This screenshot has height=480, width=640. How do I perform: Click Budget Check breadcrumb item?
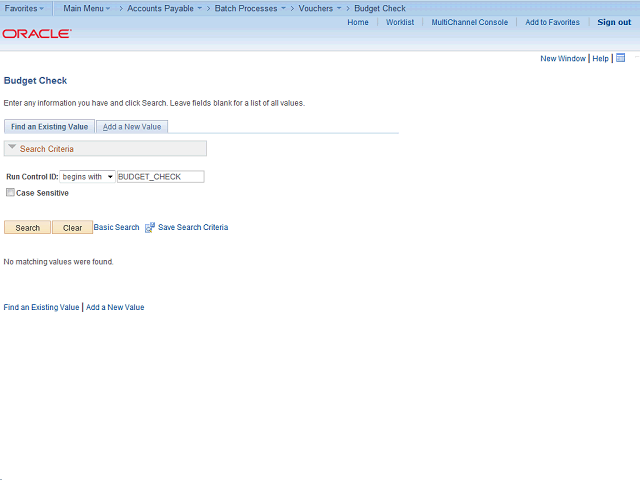tap(380, 8)
